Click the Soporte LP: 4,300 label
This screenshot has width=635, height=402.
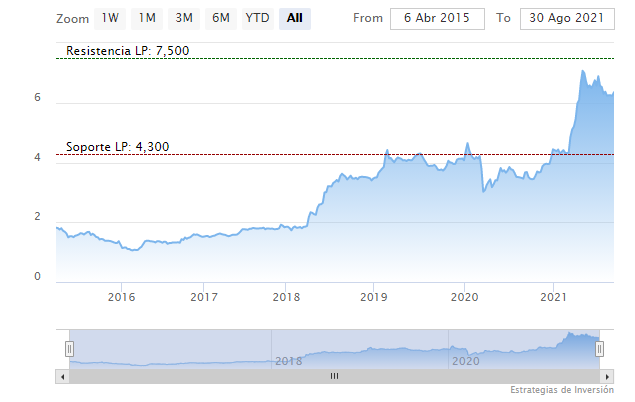[x=117, y=147]
